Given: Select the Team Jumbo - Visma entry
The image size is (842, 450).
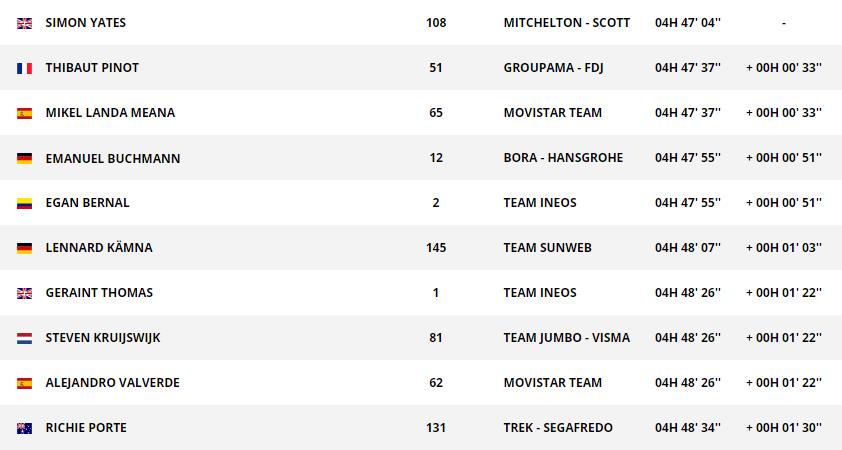Looking at the screenshot, I should (567, 338).
